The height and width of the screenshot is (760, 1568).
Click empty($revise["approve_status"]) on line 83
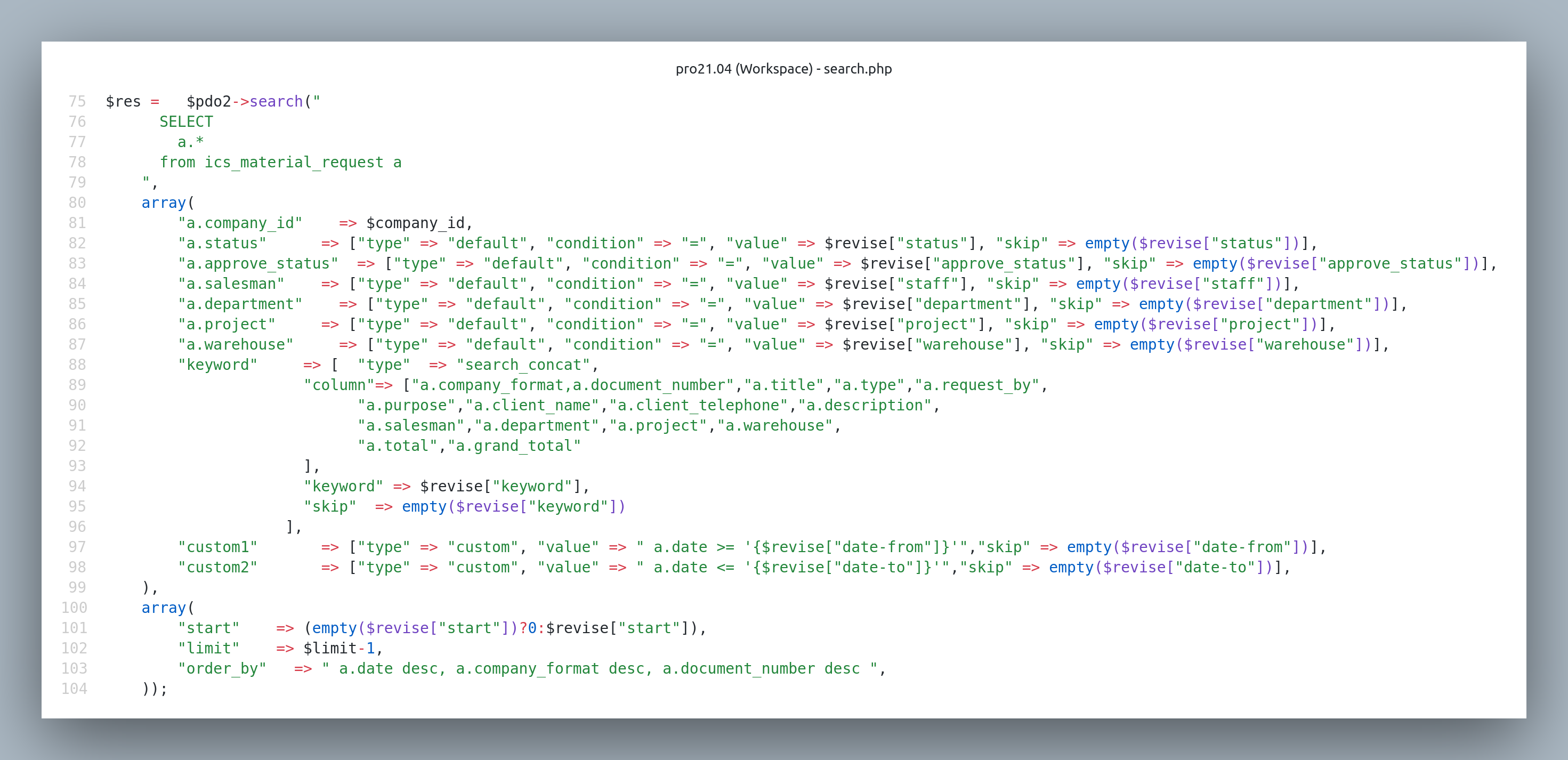[1336, 263]
